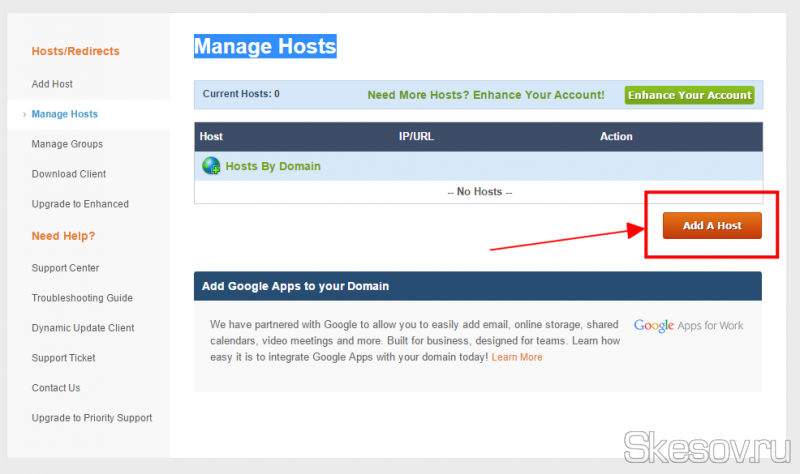The width and height of the screenshot is (800, 474).
Task: Open the Troubleshooting Guide link
Action: coord(82,298)
